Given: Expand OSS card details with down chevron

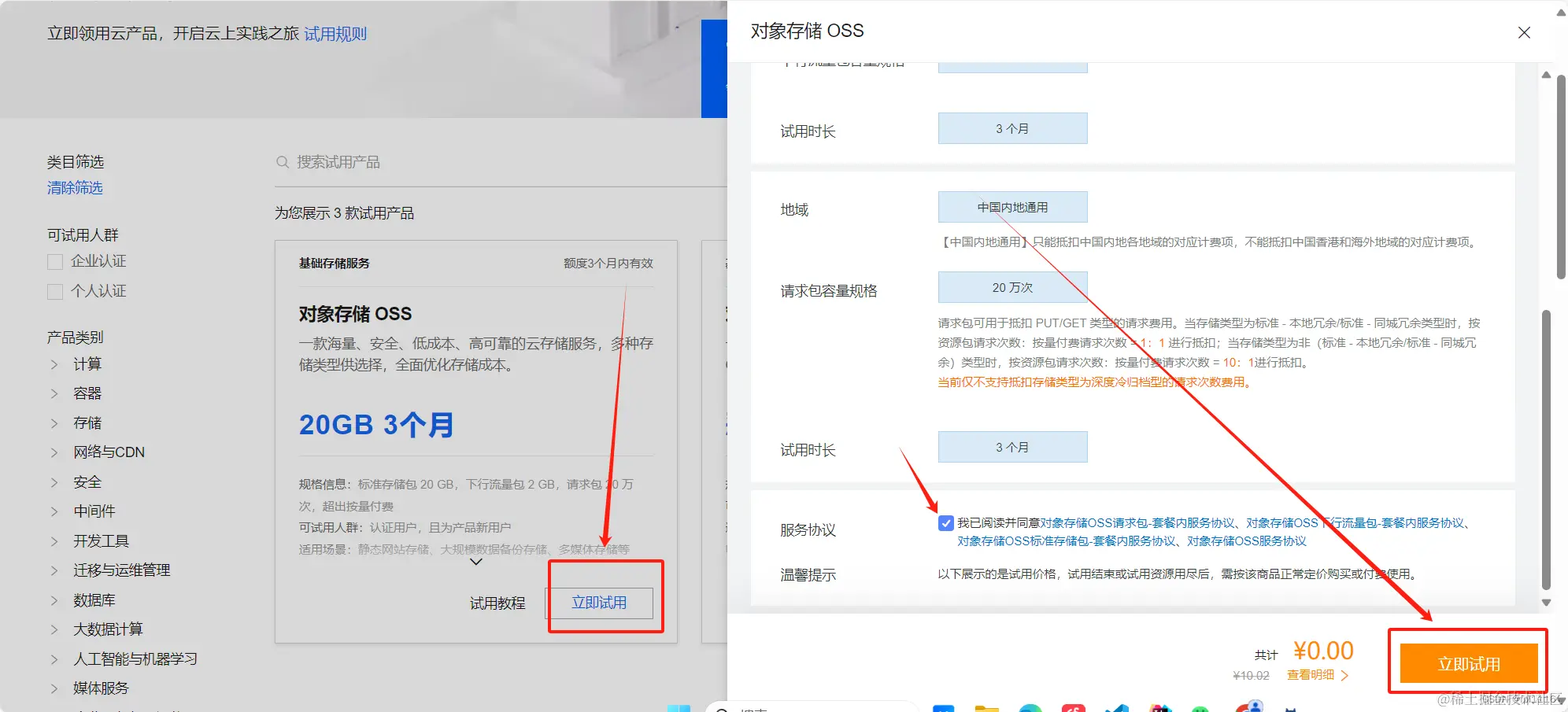Looking at the screenshot, I should (475, 562).
